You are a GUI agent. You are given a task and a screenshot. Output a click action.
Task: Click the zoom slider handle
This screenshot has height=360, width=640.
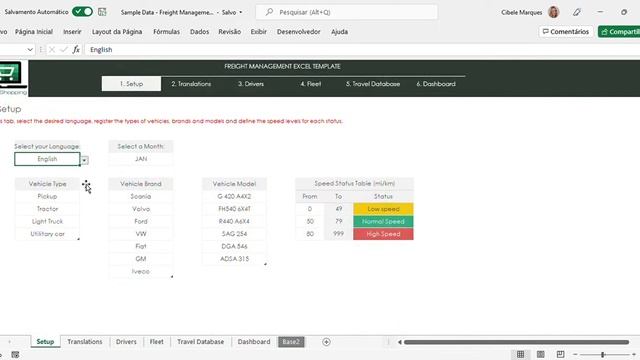pos(603,355)
